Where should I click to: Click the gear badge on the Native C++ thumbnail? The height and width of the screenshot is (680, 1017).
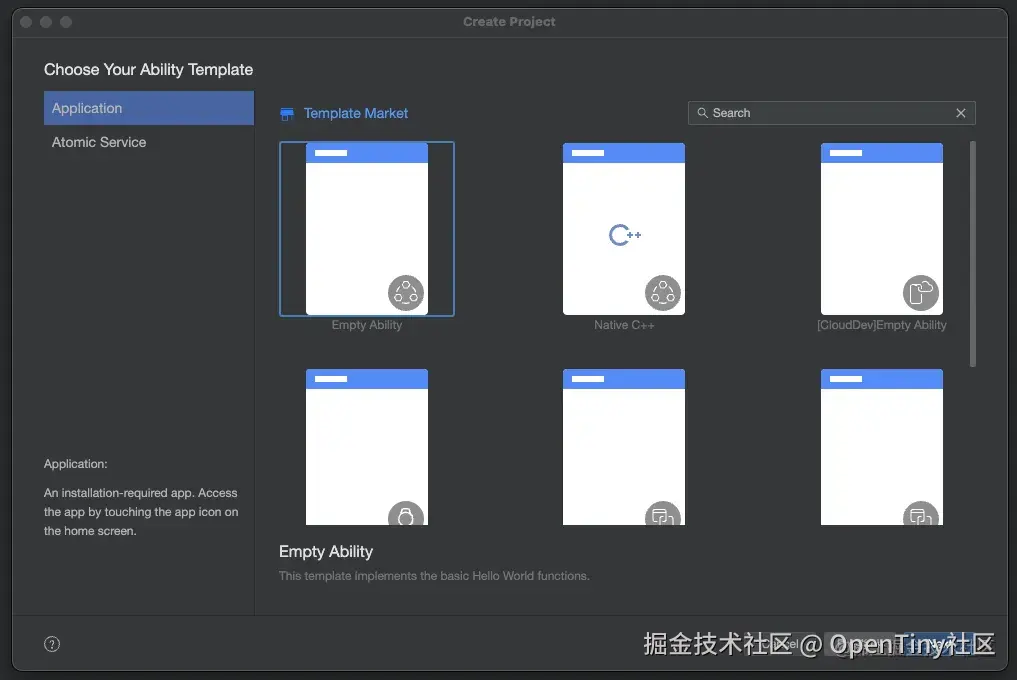point(661,292)
